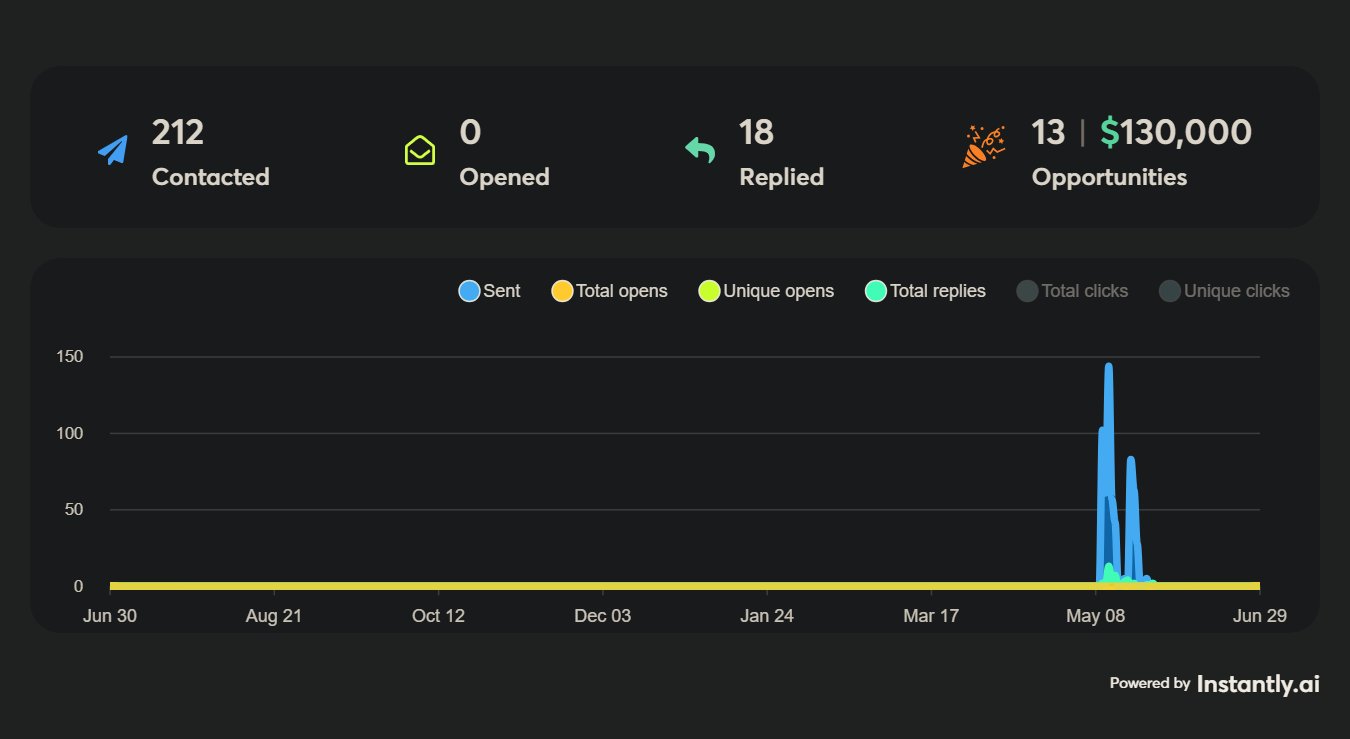The height and width of the screenshot is (739, 1350).
Task: Click the tallest blue Sent peak
Action: [x=1108, y=367]
